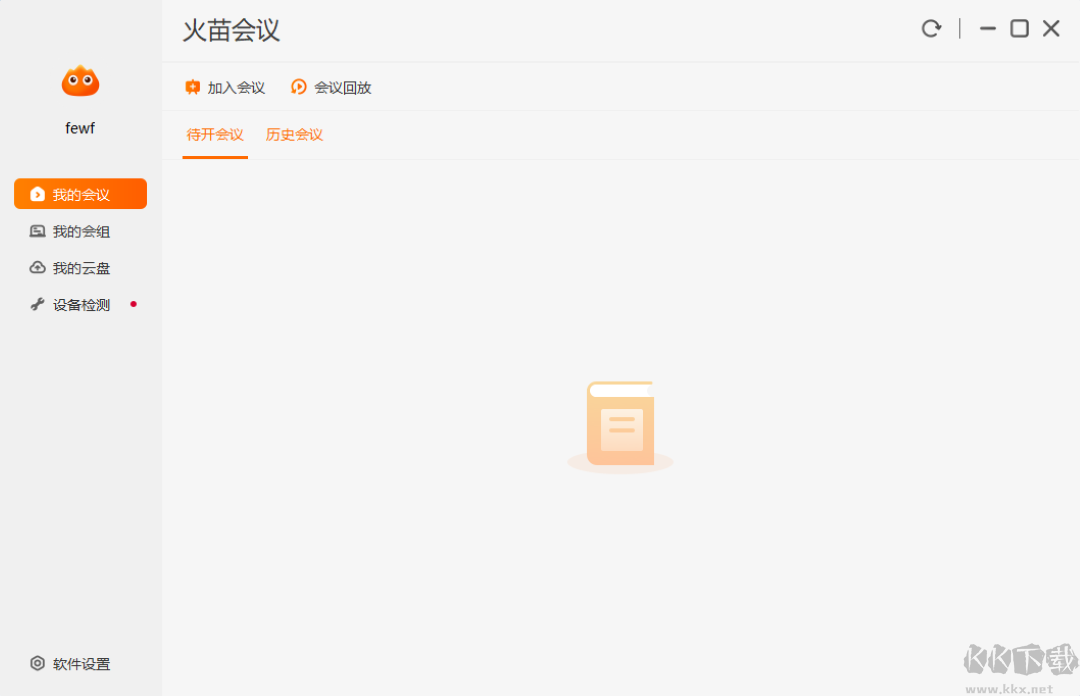Click the username fewf
Screen dimensions: 1080x696
click(80, 127)
